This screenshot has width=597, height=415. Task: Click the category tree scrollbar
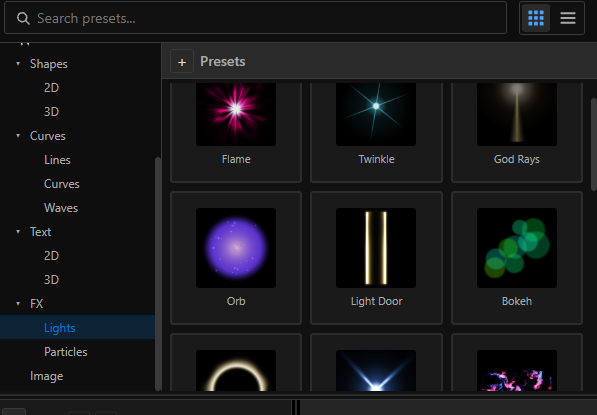click(158, 273)
